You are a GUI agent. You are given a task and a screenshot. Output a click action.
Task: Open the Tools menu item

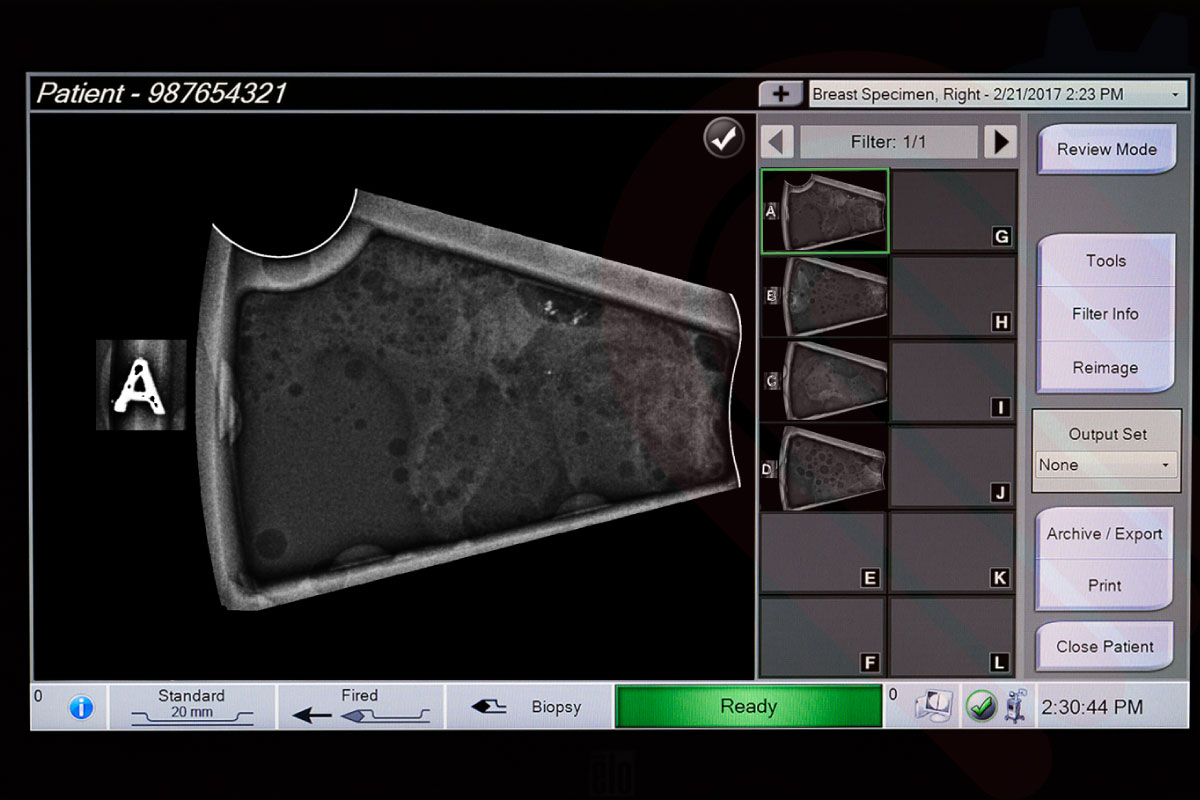tap(1105, 261)
